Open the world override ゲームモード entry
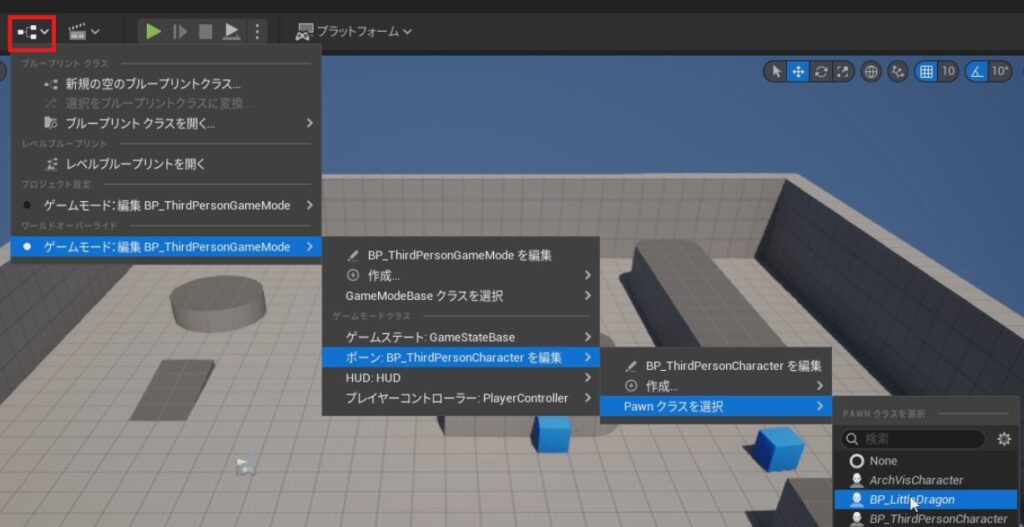 point(167,247)
